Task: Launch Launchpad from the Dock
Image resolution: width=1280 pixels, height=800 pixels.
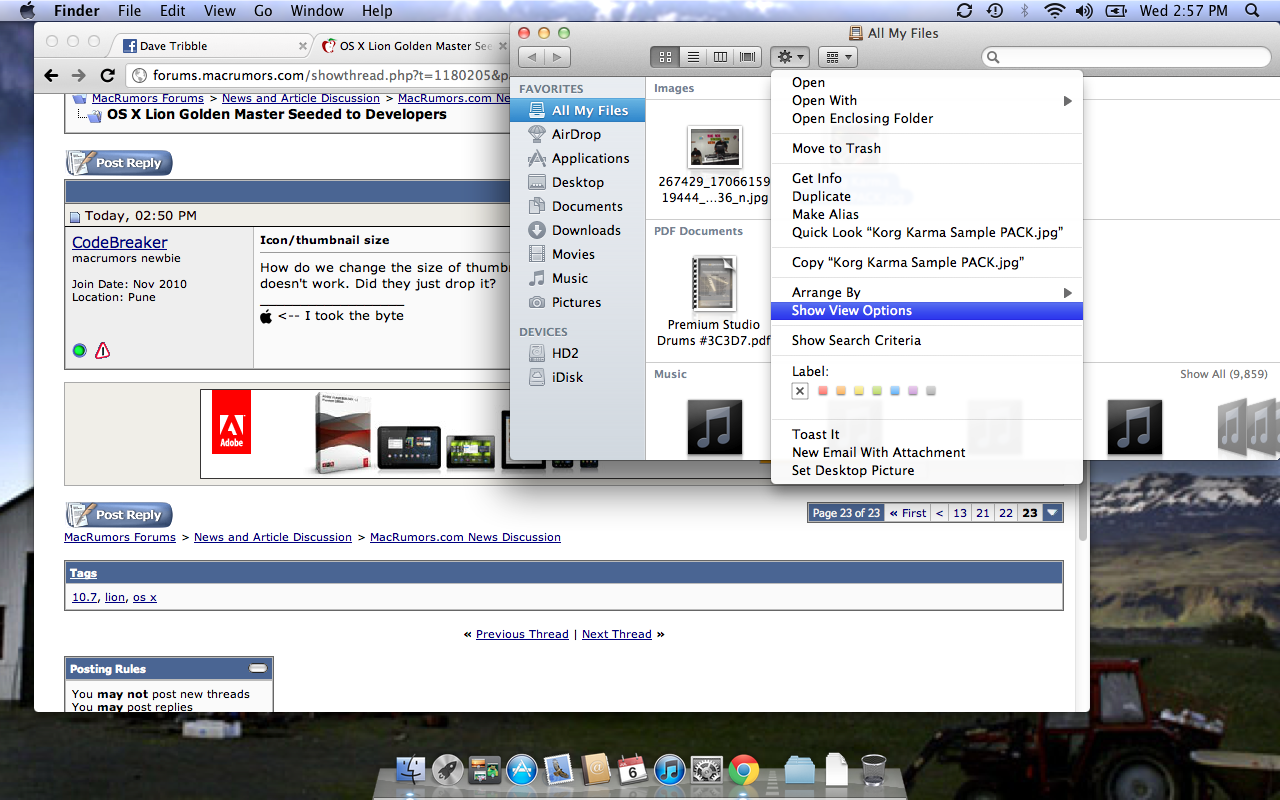Action: pos(447,770)
